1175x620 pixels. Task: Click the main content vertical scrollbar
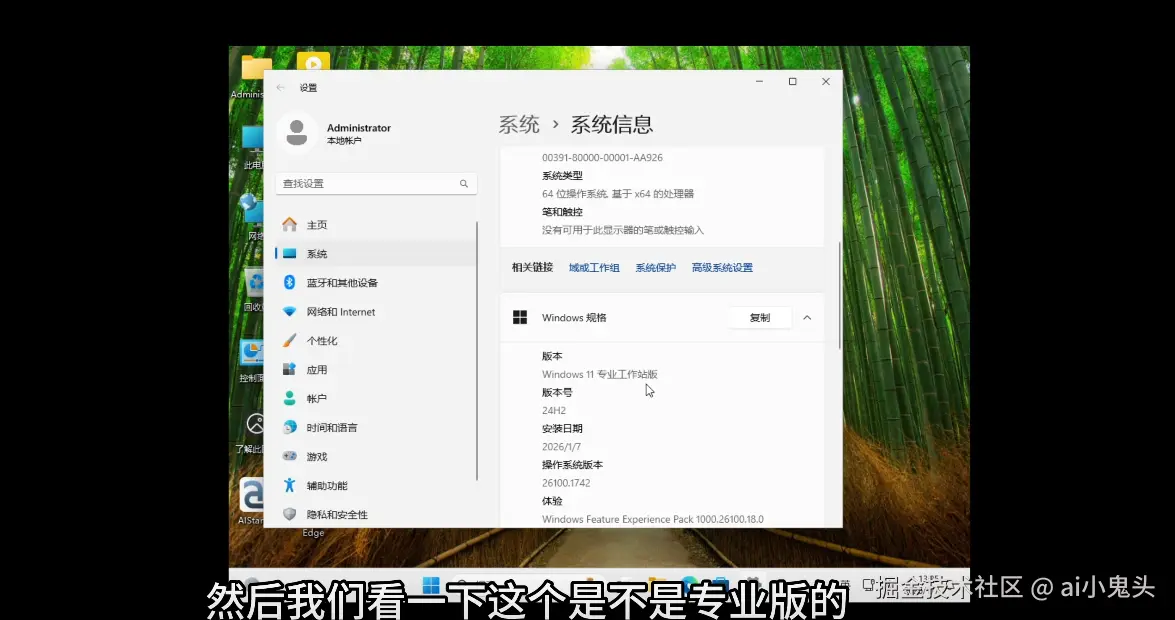pos(839,295)
